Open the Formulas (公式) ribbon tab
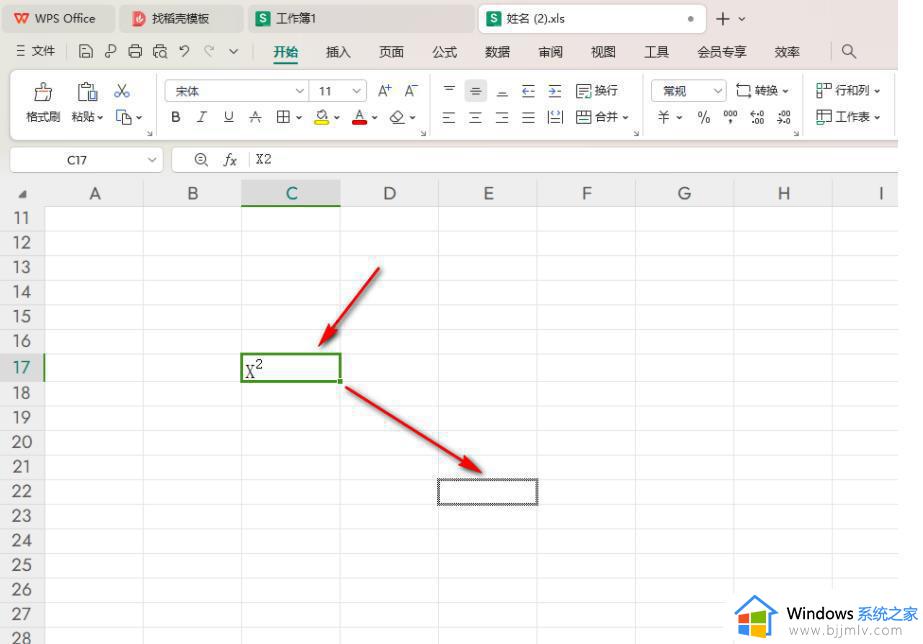The image size is (923, 644). pos(444,52)
